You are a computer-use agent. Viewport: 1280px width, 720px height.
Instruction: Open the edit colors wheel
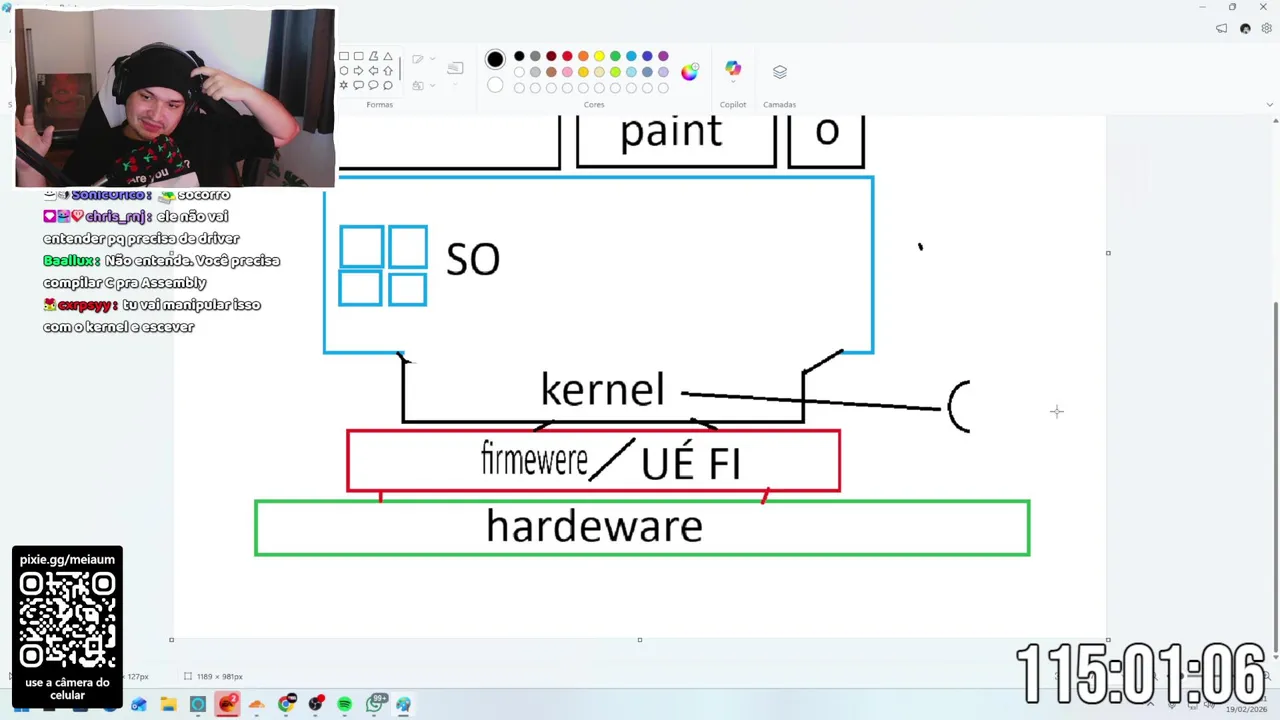690,72
